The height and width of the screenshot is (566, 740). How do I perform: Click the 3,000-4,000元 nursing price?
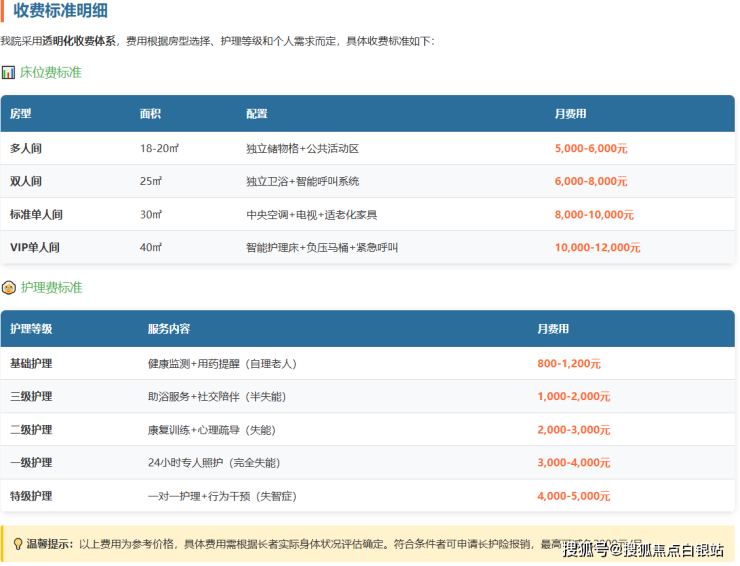coord(573,463)
